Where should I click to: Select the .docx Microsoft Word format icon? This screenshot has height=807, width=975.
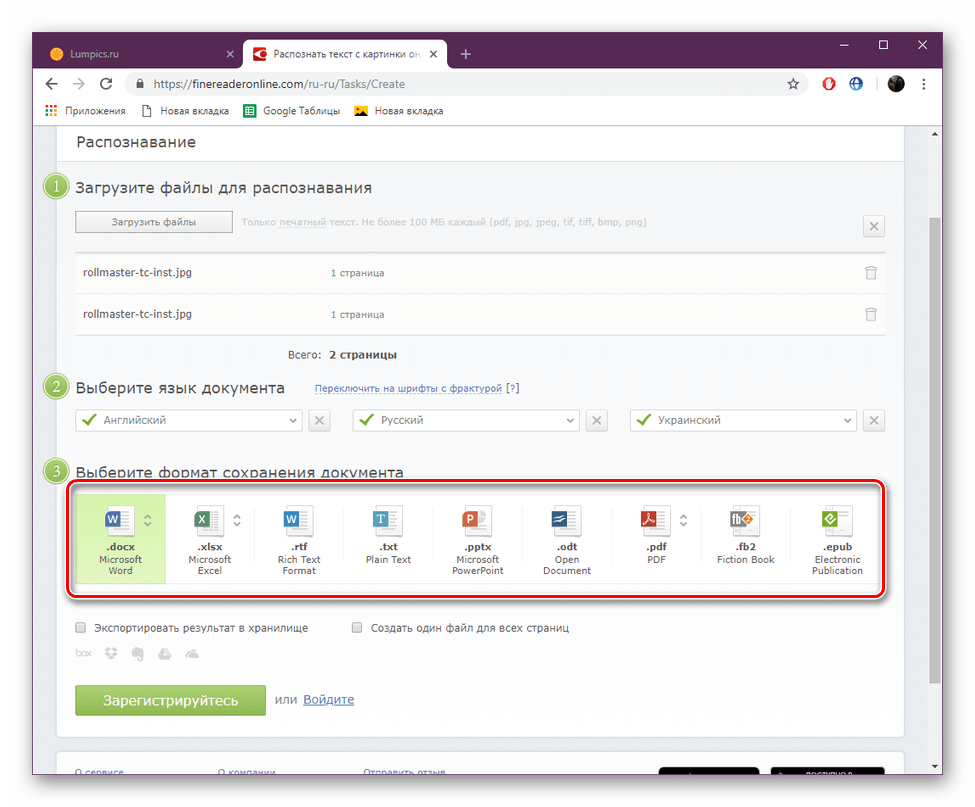(119, 521)
